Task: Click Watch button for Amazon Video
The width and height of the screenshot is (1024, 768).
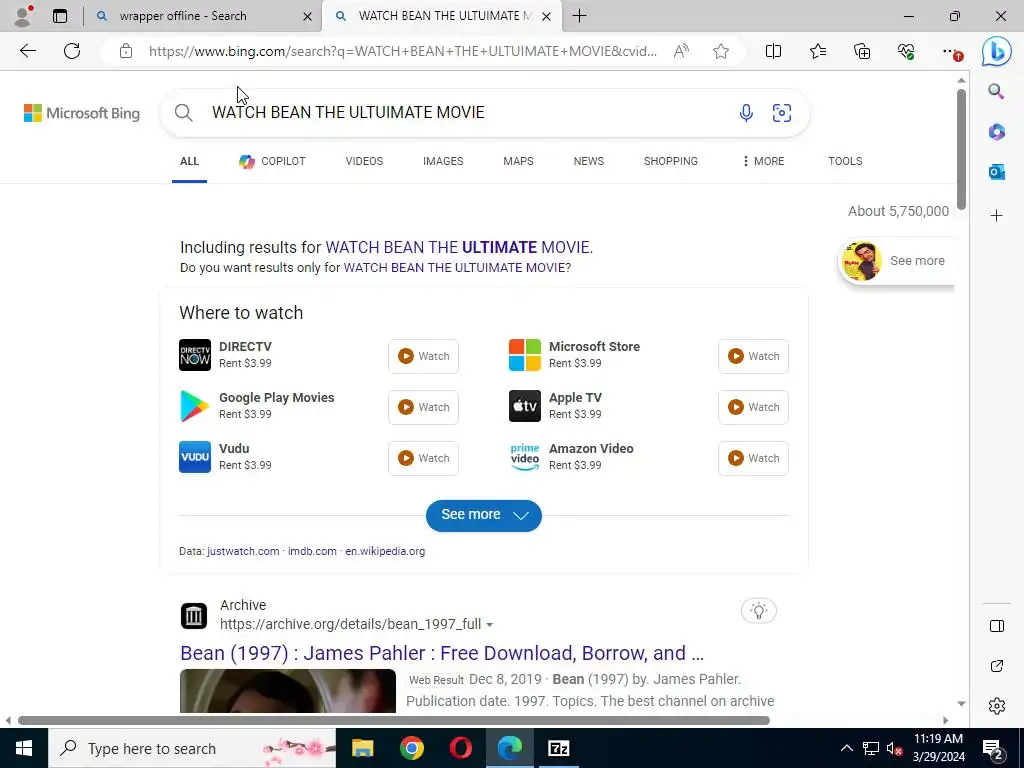Action: click(753, 458)
